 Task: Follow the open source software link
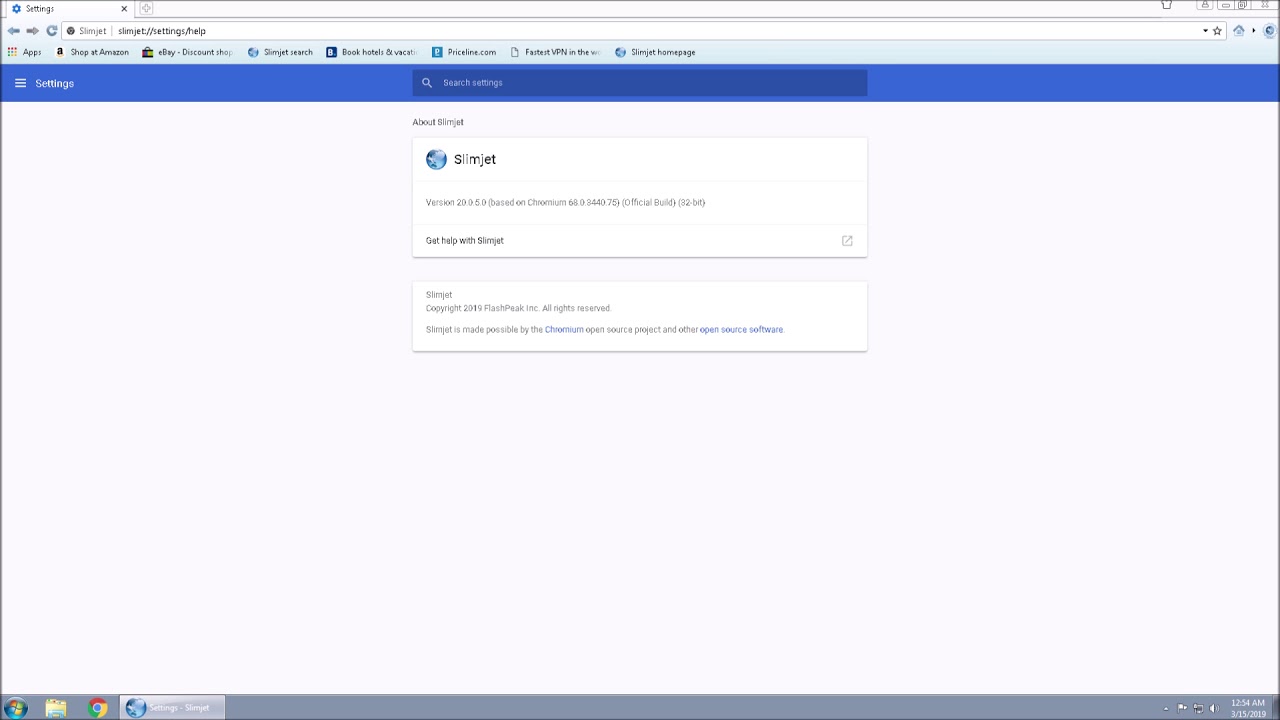[x=741, y=330]
